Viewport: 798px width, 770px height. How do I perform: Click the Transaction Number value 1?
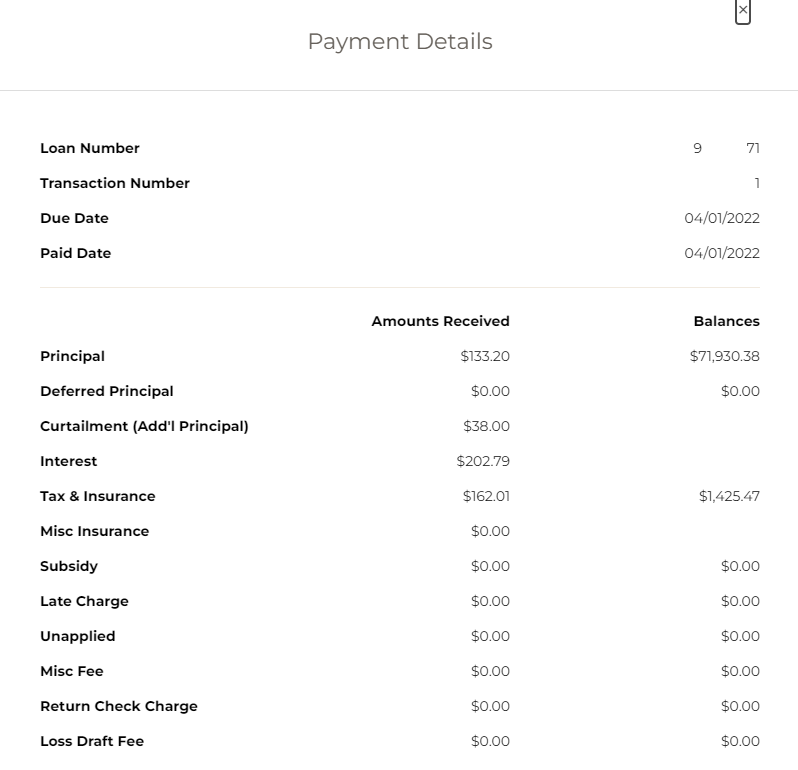point(756,183)
